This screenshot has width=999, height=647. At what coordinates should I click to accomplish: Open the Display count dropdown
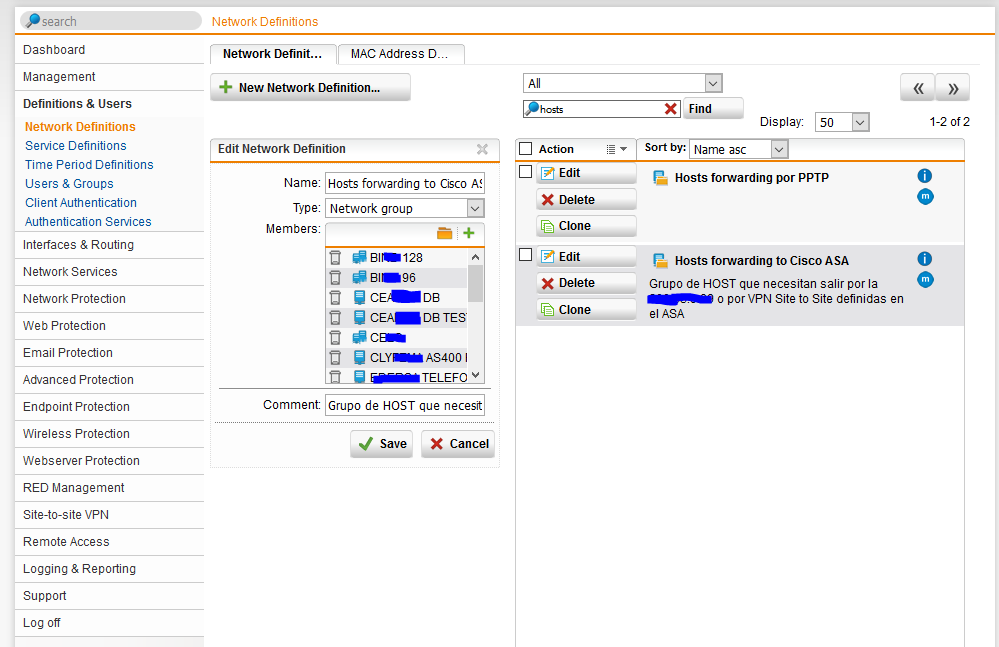(x=842, y=122)
